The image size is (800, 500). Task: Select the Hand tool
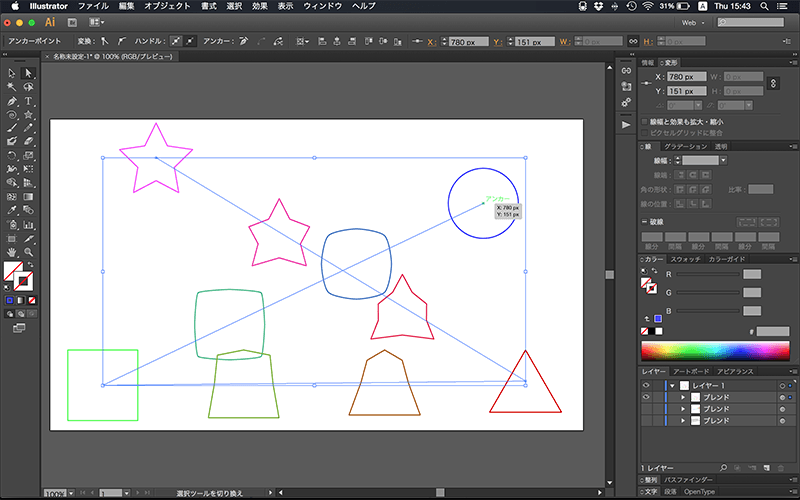point(11,252)
